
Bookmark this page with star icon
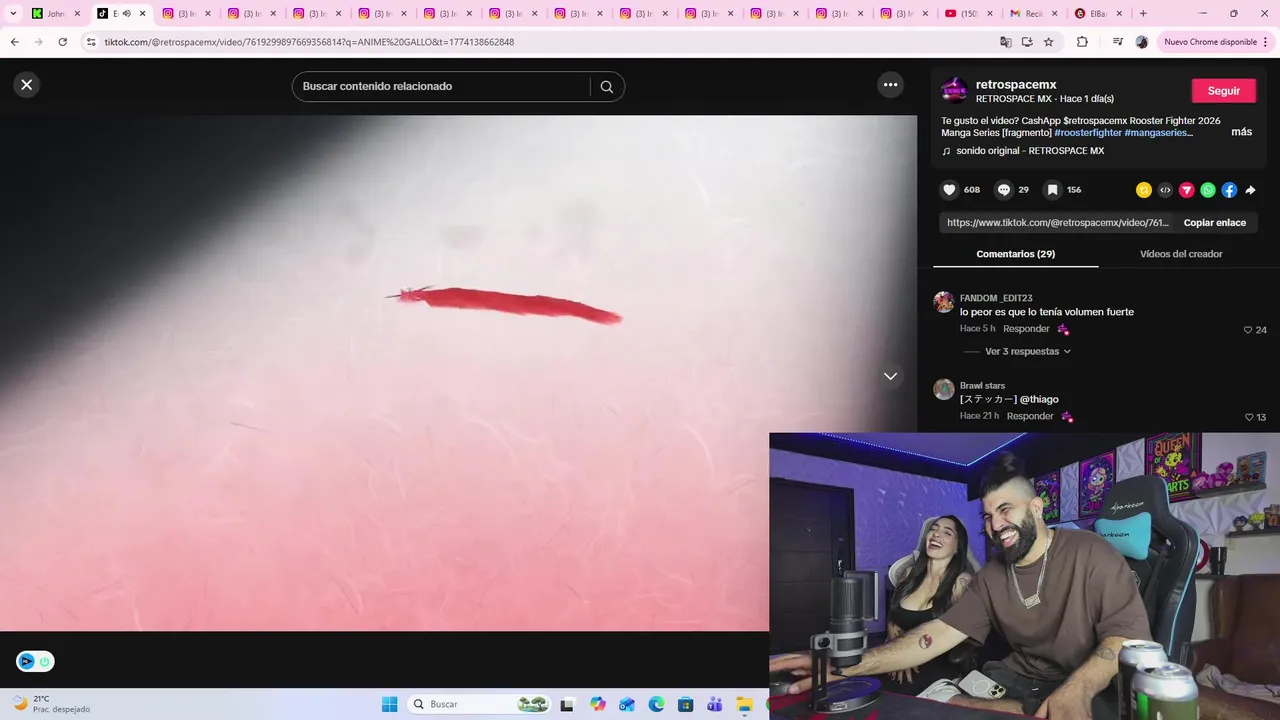1048,42
